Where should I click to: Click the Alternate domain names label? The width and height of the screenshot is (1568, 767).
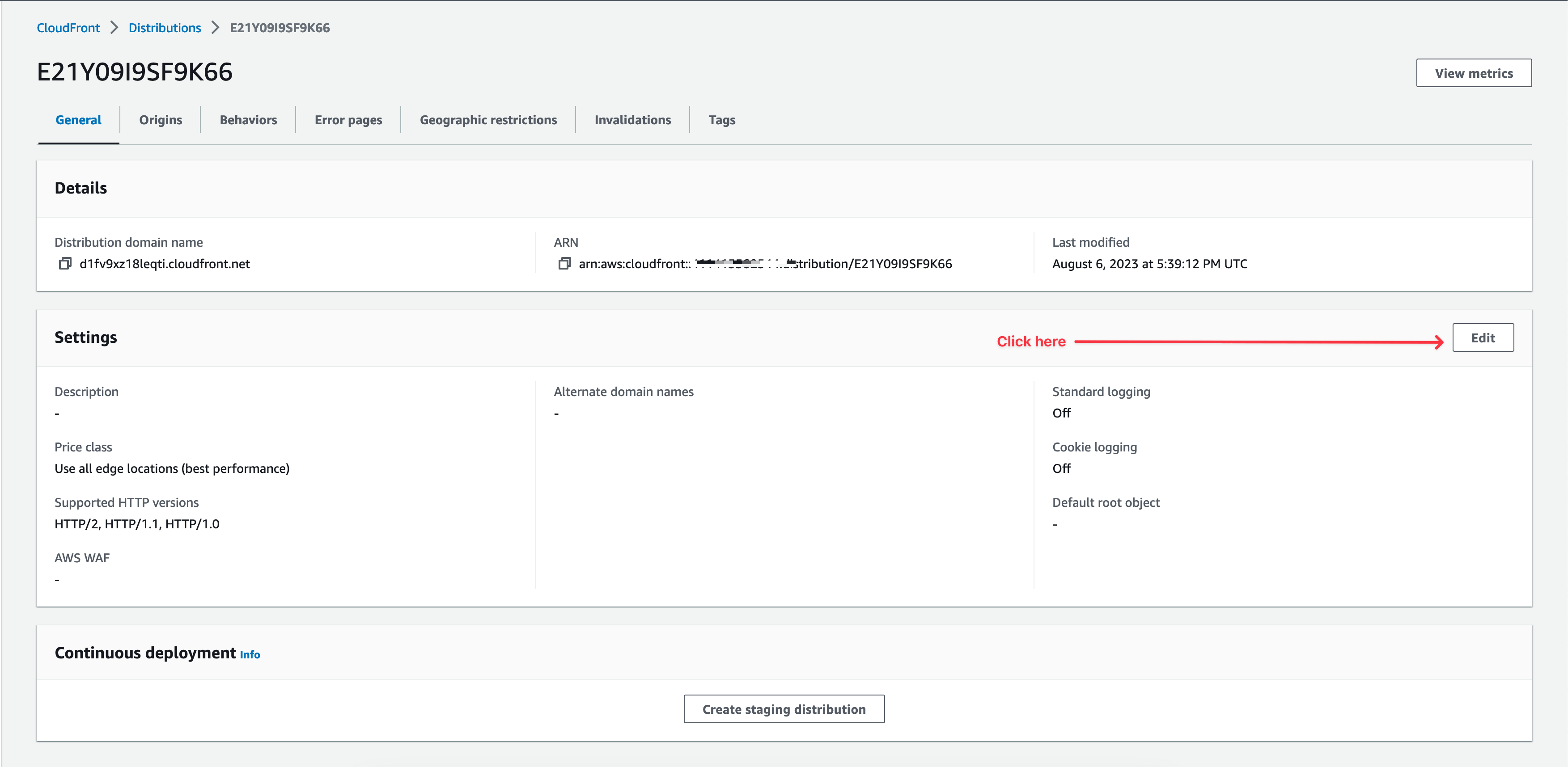(x=623, y=392)
